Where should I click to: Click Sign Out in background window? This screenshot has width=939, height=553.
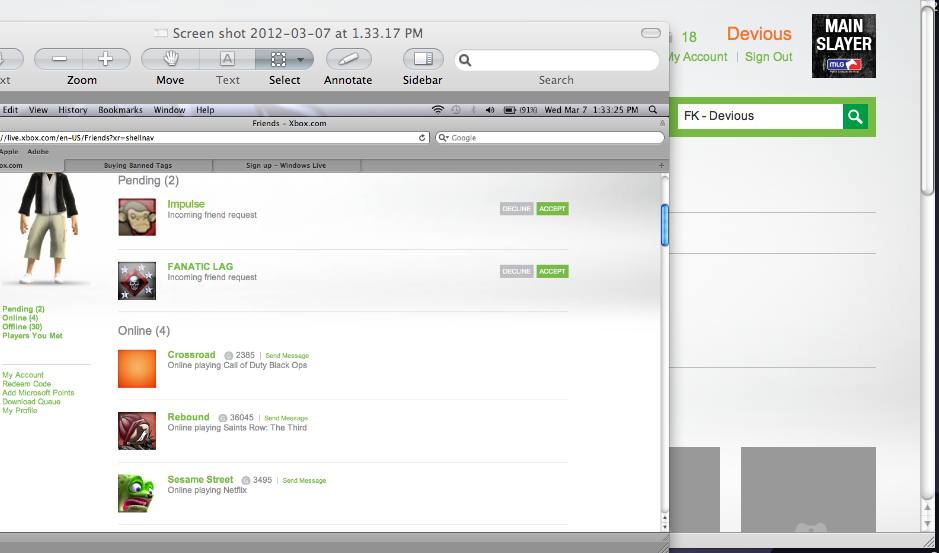click(x=768, y=57)
